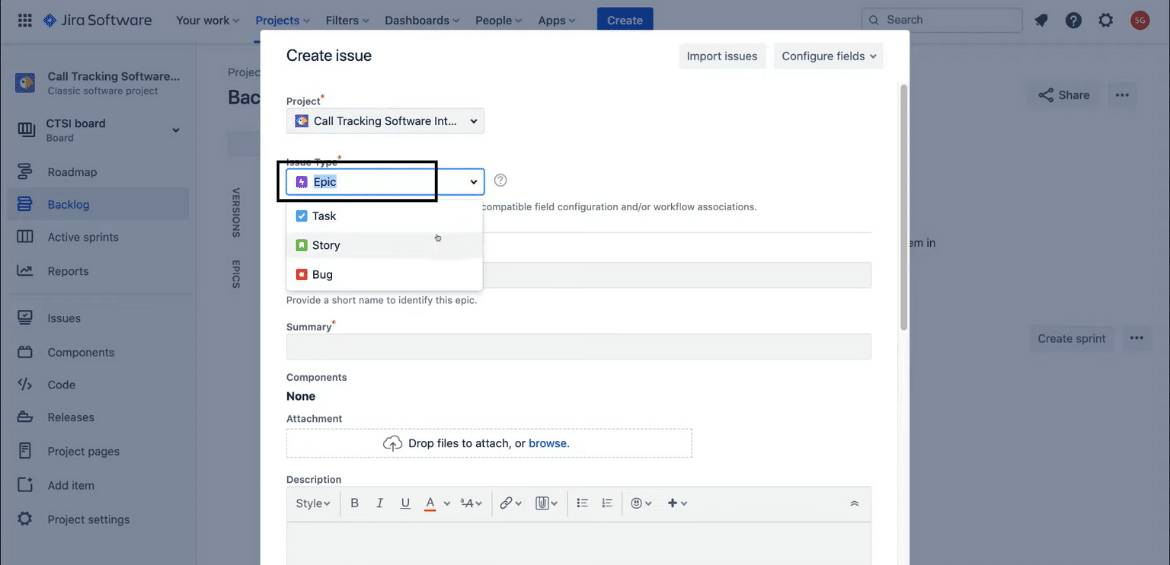Collapse the description toolbar with double chevron
1170x565 pixels.
click(x=854, y=504)
